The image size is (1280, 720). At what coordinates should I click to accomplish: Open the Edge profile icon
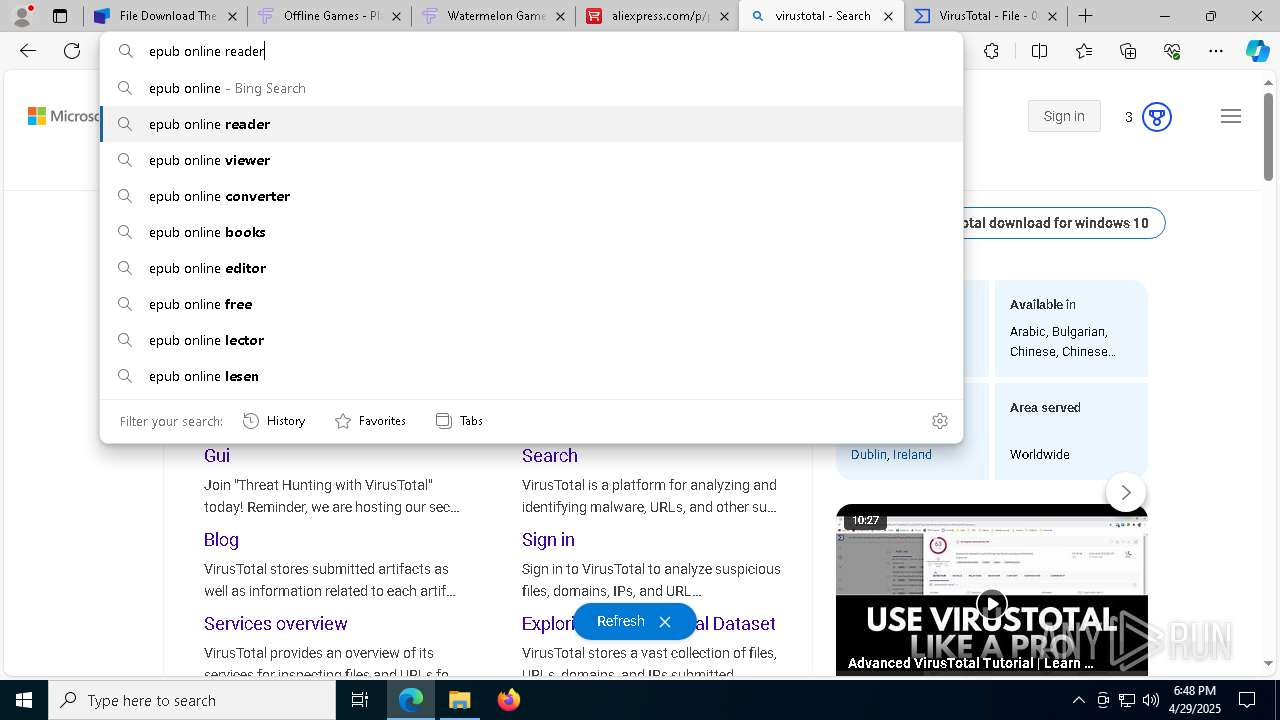[22, 16]
